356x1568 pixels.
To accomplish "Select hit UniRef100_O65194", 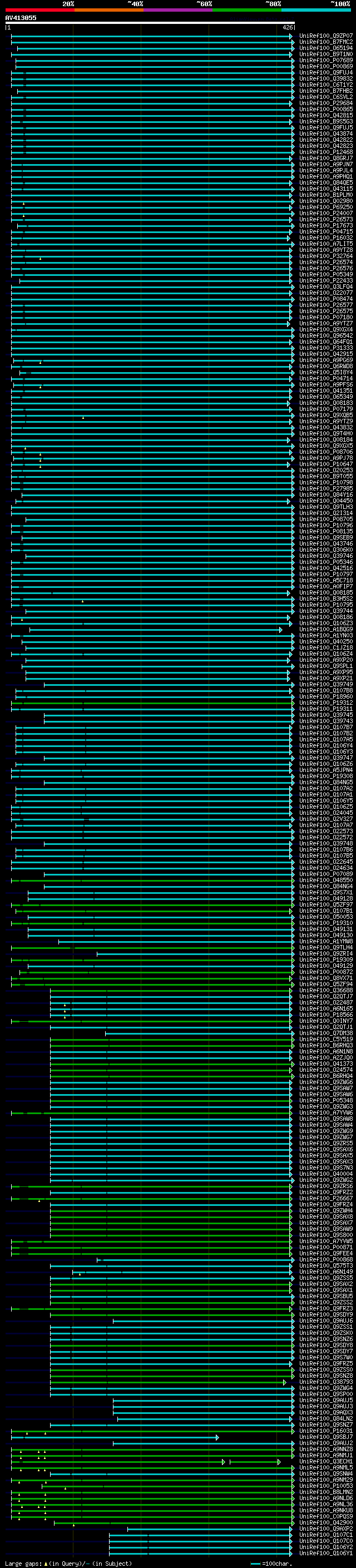I will point(325,48).
